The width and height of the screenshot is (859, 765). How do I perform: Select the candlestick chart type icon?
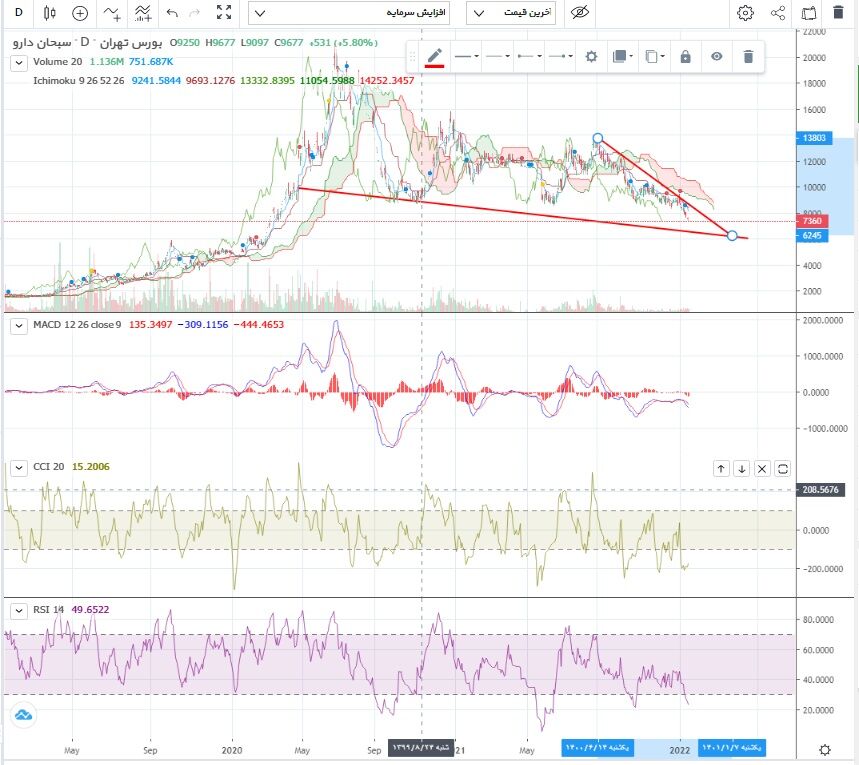[51, 13]
